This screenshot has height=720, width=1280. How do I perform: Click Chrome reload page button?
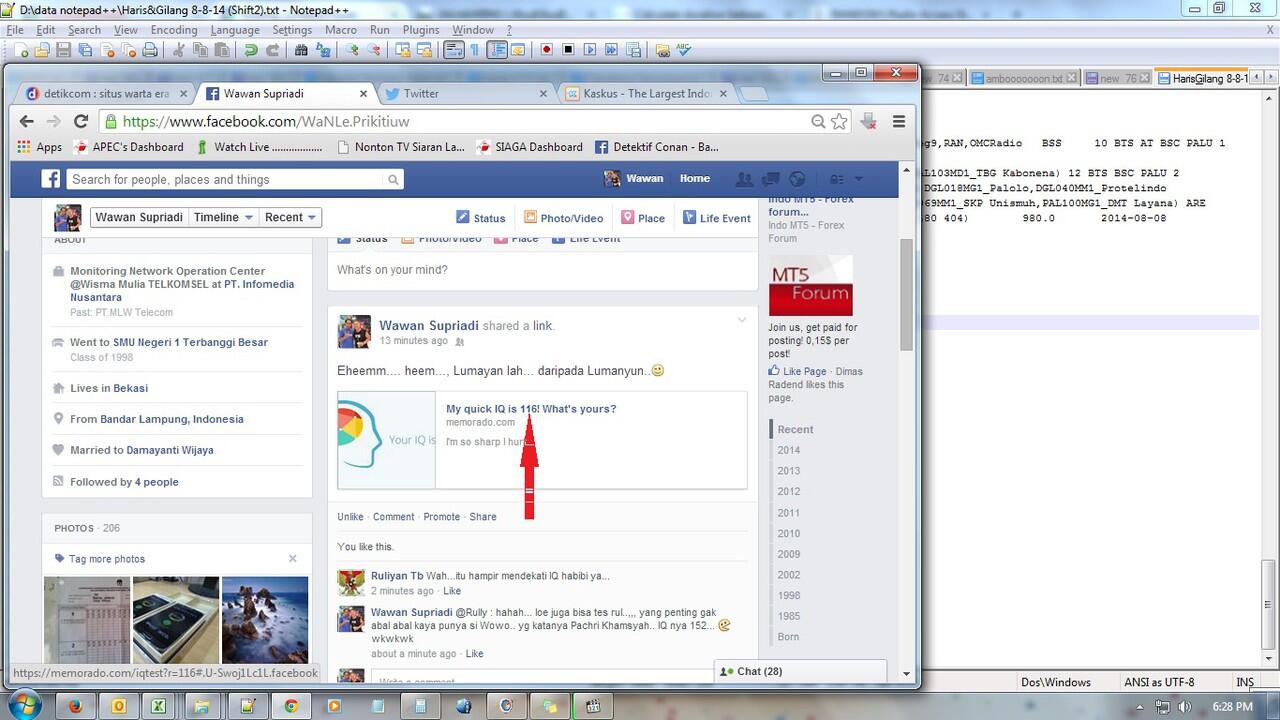[x=81, y=121]
